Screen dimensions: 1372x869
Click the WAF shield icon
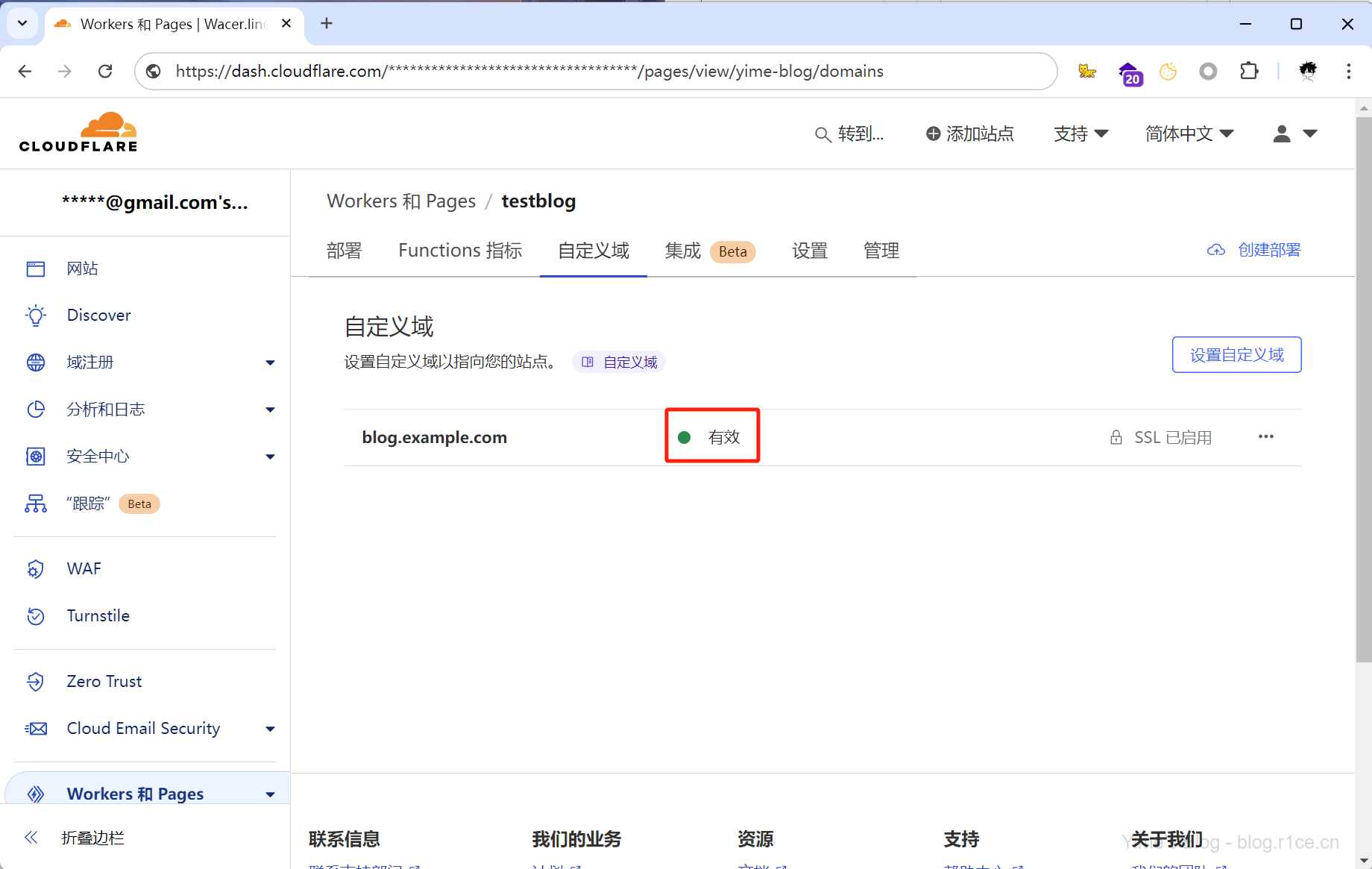(36, 569)
